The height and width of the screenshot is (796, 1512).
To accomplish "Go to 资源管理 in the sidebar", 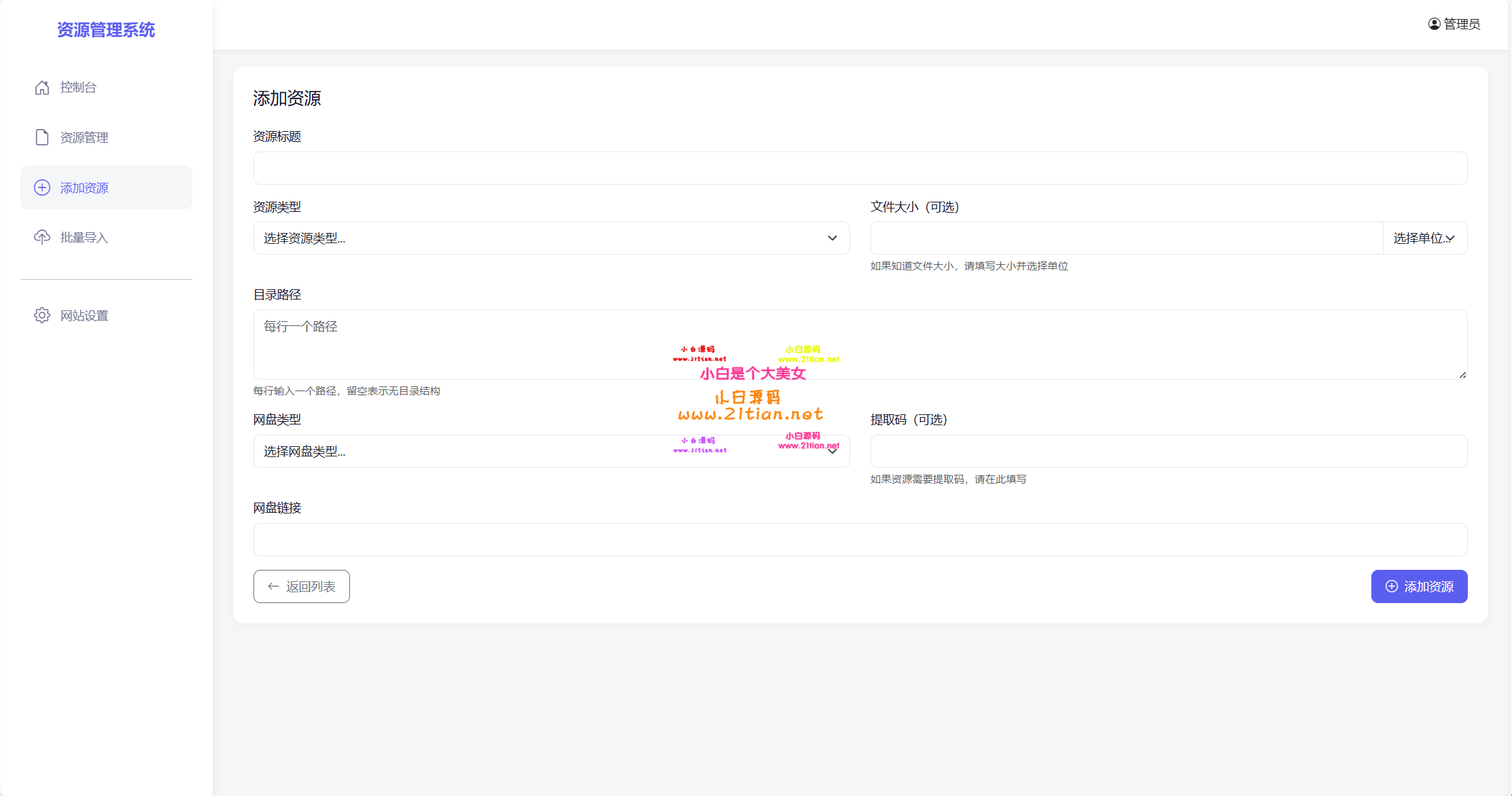I will coord(84,137).
